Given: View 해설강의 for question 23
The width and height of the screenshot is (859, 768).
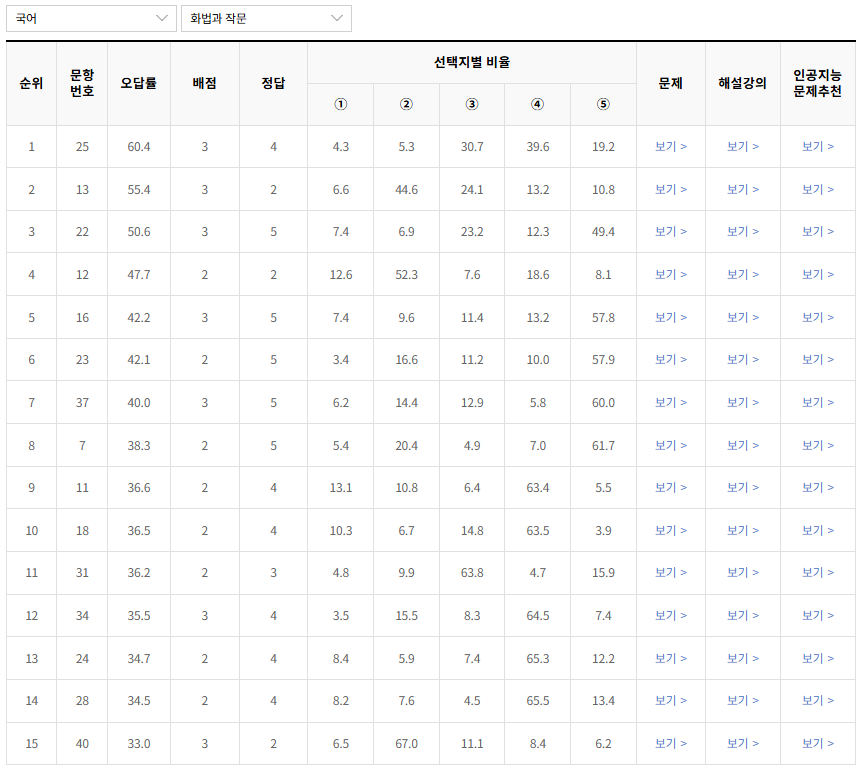Looking at the screenshot, I should pyautogui.click(x=743, y=360).
